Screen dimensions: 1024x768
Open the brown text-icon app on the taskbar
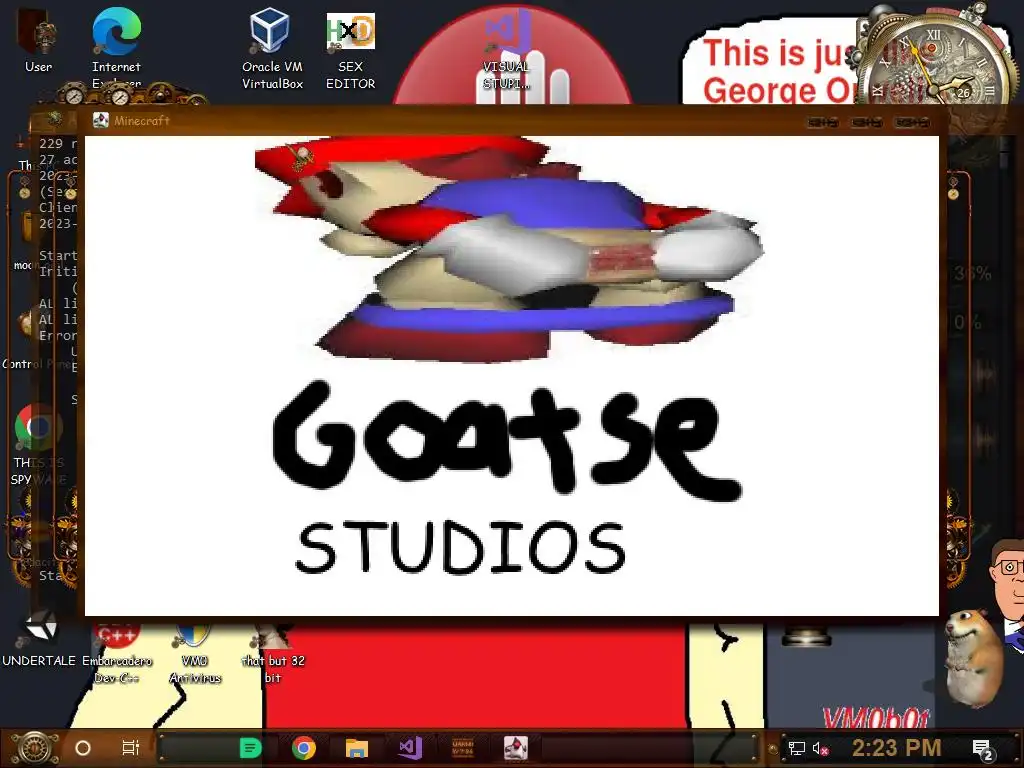pyautogui.click(x=463, y=748)
